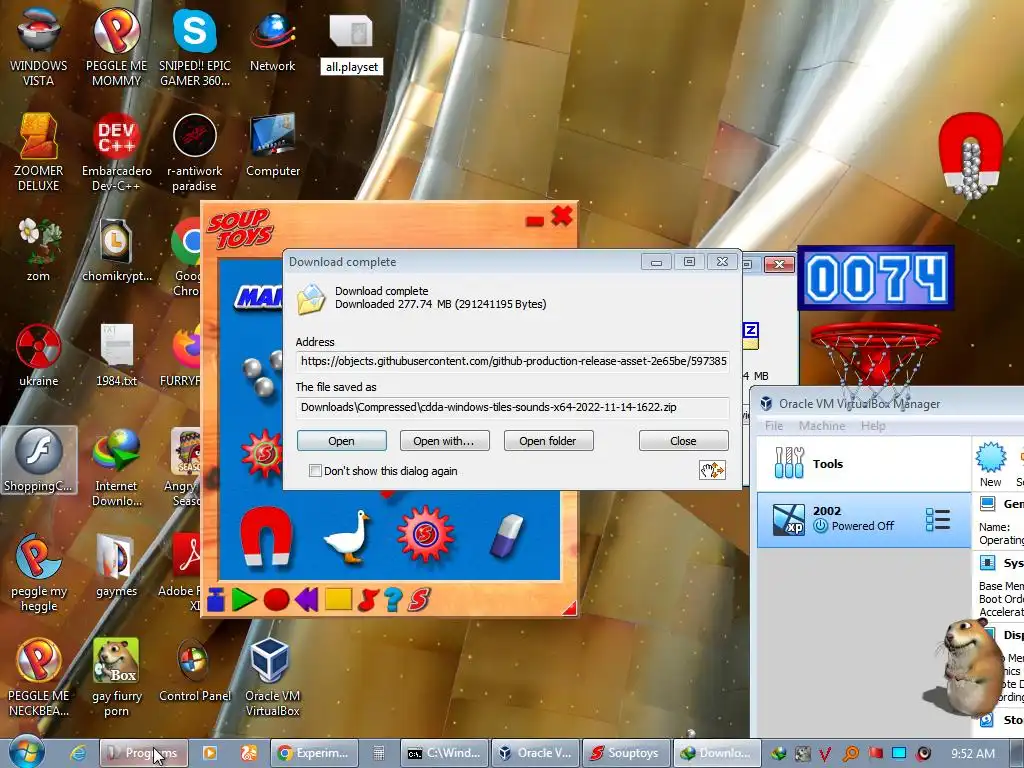Click the calculator taskbar icon
1024x768 pixels.
point(379,753)
